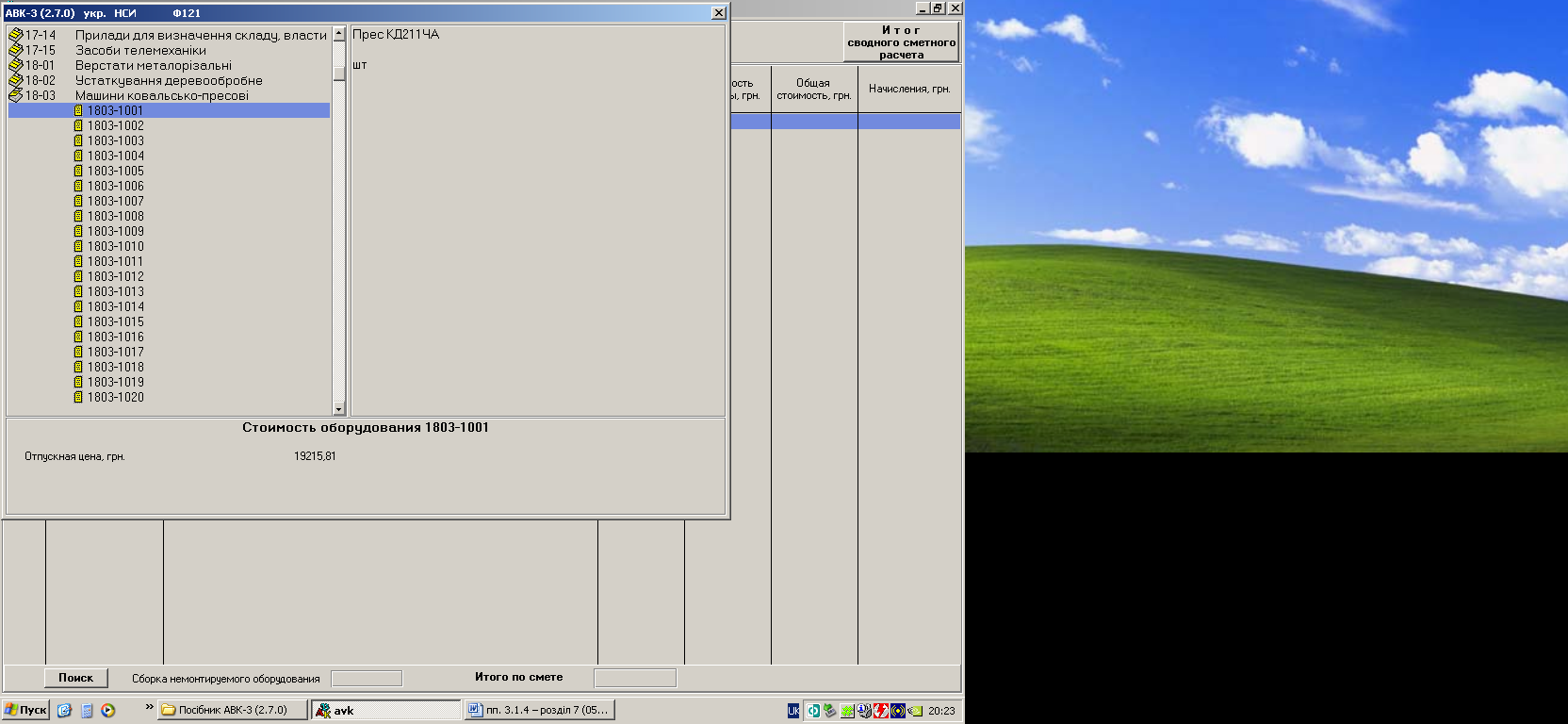Click the document icon of item 1803-1004
The image size is (1568, 724).
click(78, 156)
